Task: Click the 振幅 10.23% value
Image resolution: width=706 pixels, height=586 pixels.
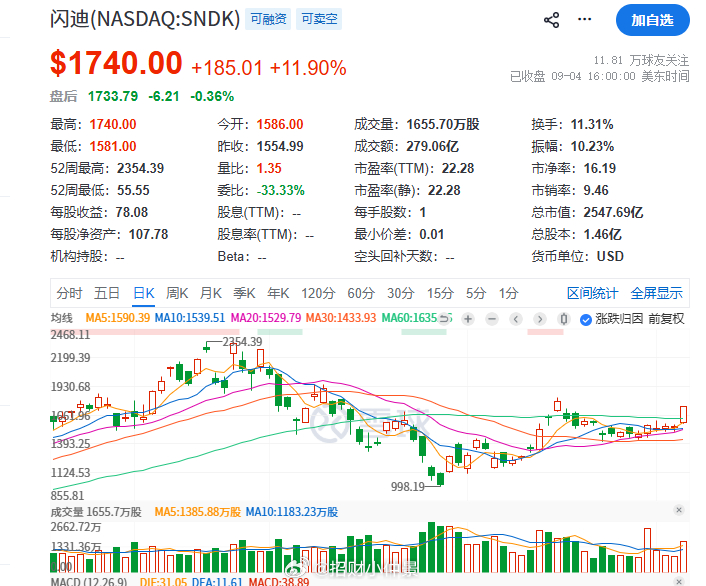Action: pos(593,146)
